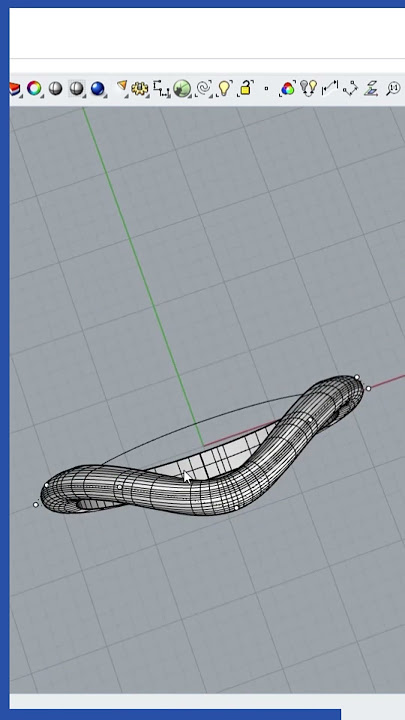
Task: Click the Zoom 1:1 magnifier icon
Action: pyautogui.click(x=393, y=88)
